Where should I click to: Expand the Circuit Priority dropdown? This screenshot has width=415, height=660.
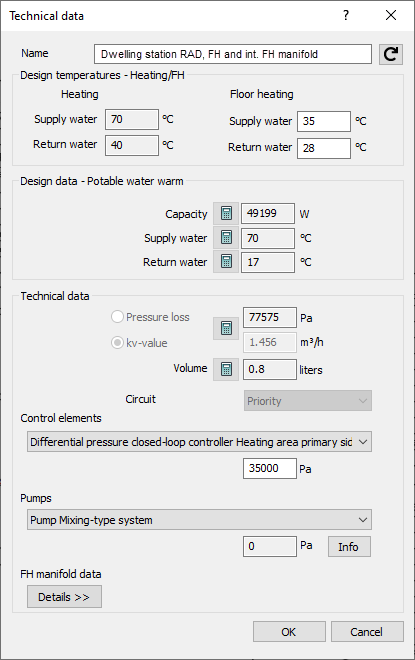coord(308,401)
